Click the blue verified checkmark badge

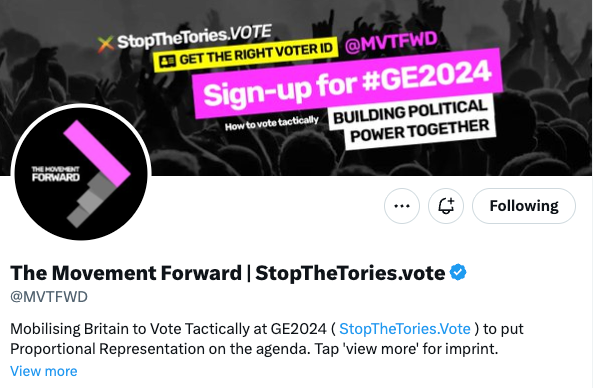point(458,272)
